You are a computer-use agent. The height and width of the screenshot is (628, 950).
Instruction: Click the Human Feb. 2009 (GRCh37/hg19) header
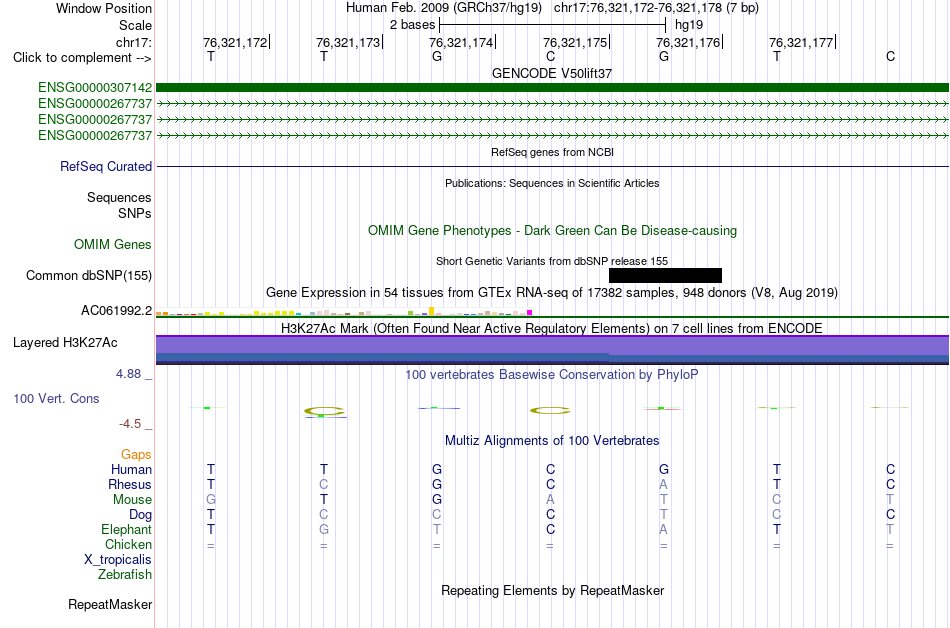point(445,8)
